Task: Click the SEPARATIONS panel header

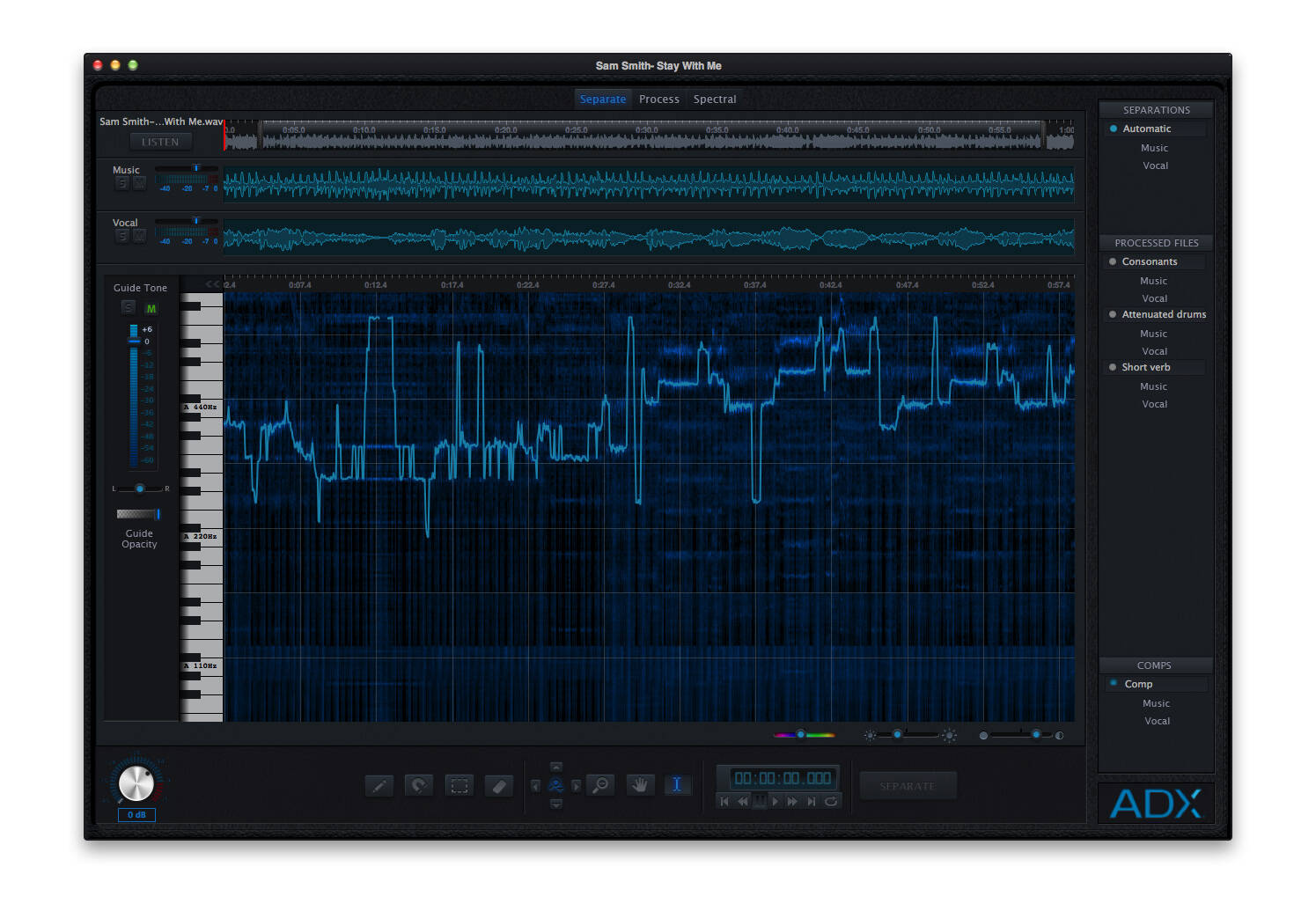Action: pos(1156,110)
